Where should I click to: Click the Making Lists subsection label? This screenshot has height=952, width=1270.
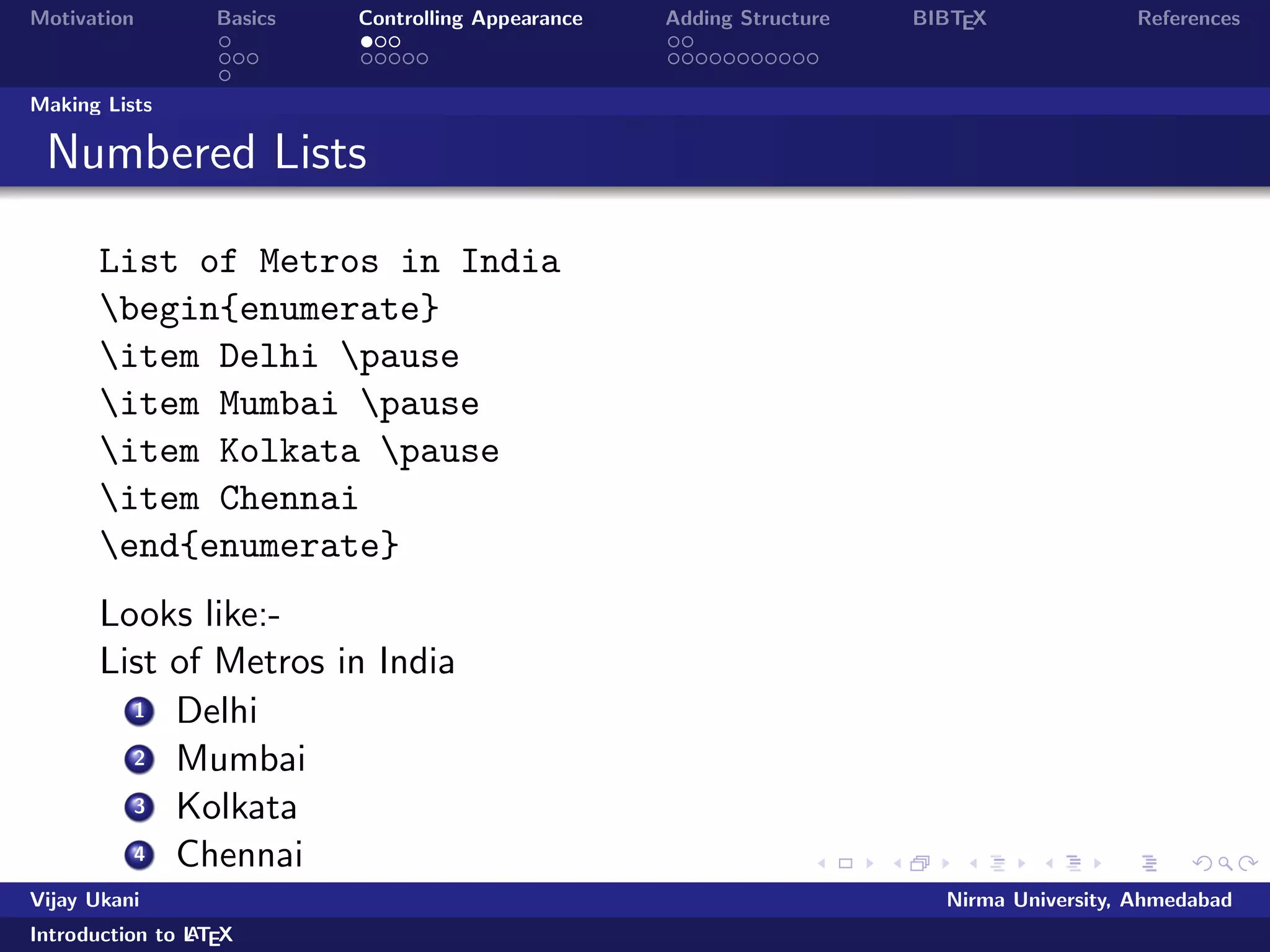click(91, 104)
